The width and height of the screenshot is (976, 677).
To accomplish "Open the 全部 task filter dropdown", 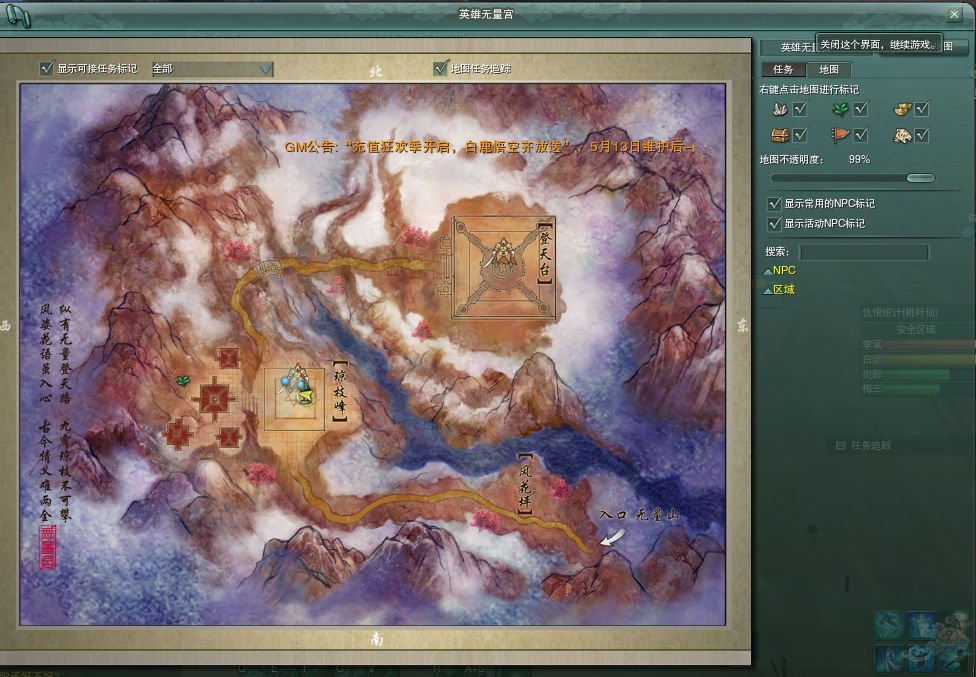I will tap(266, 69).
